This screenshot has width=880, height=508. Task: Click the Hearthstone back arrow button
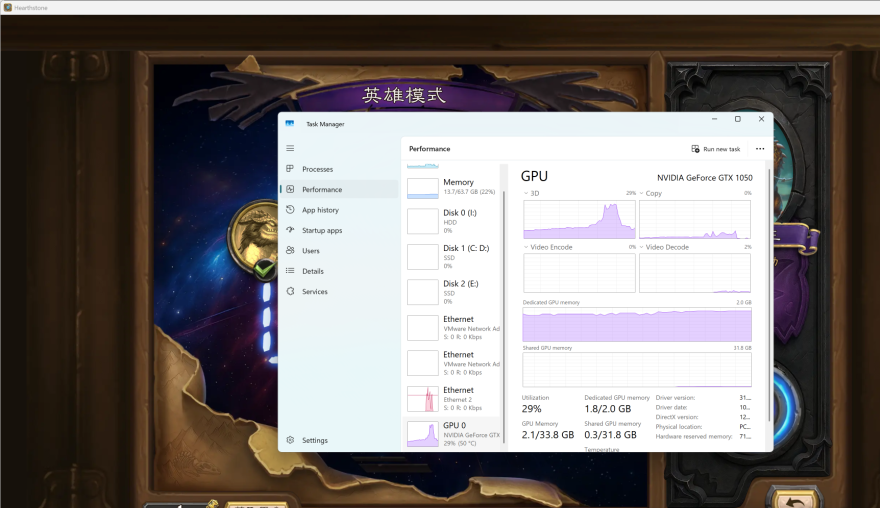tap(795, 499)
